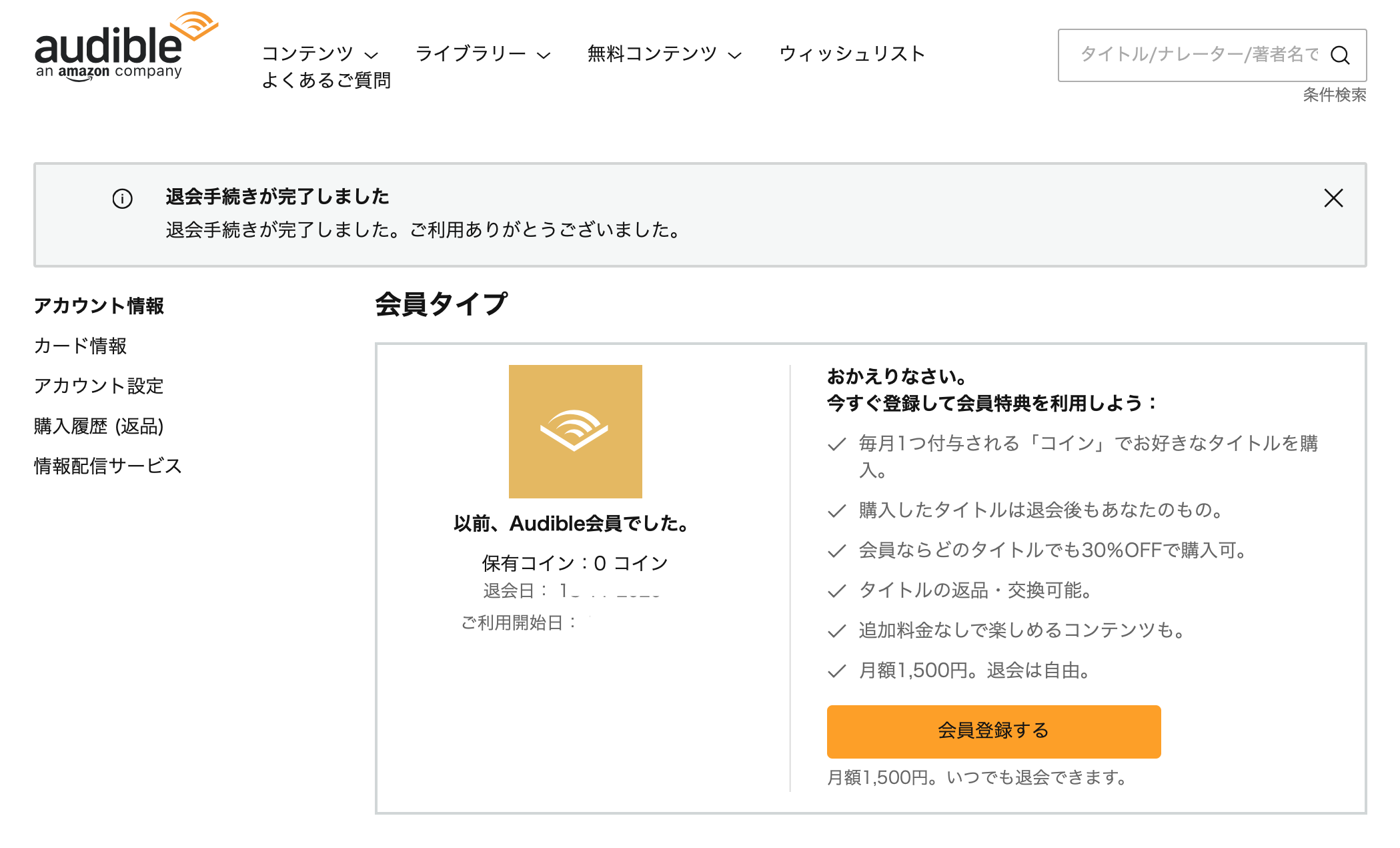The image size is (1400, 848).
Task: Open 情報配信サービス in the sidebar
Action: coord(108,466)
